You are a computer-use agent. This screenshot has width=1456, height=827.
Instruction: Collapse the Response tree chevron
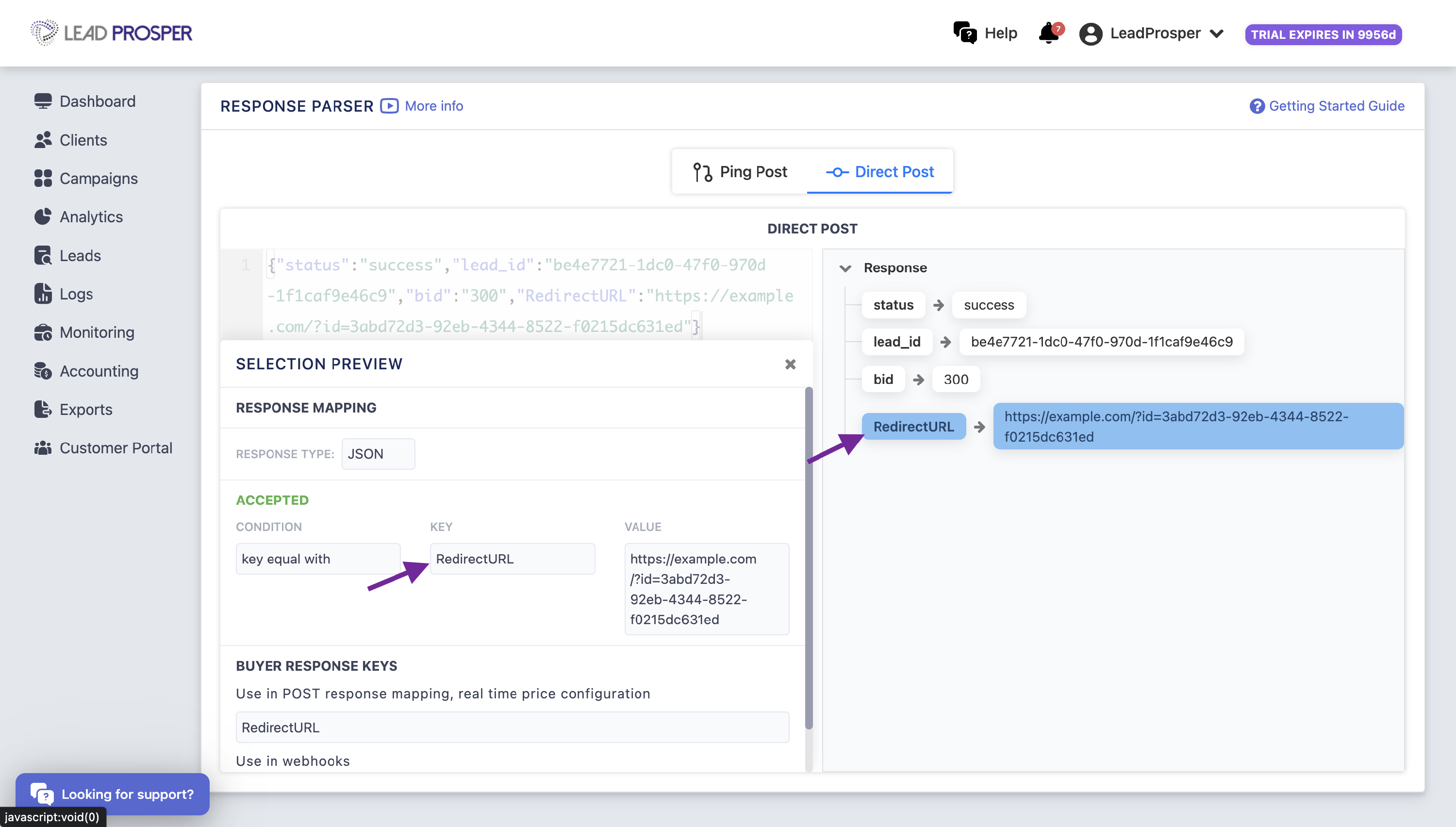(x=845, y=268)
